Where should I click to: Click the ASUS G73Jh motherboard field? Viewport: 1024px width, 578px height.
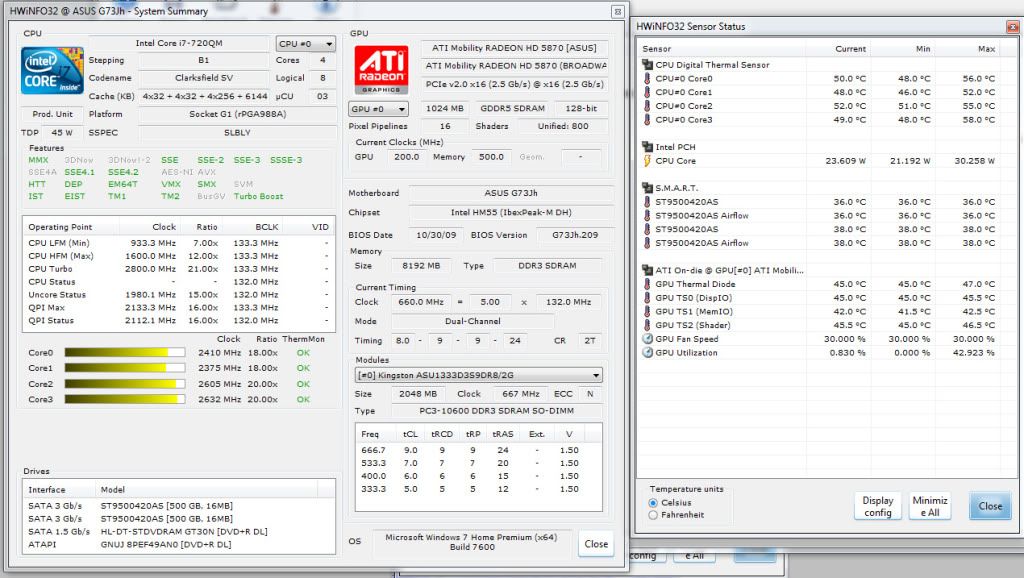click(x=511, y=193)
